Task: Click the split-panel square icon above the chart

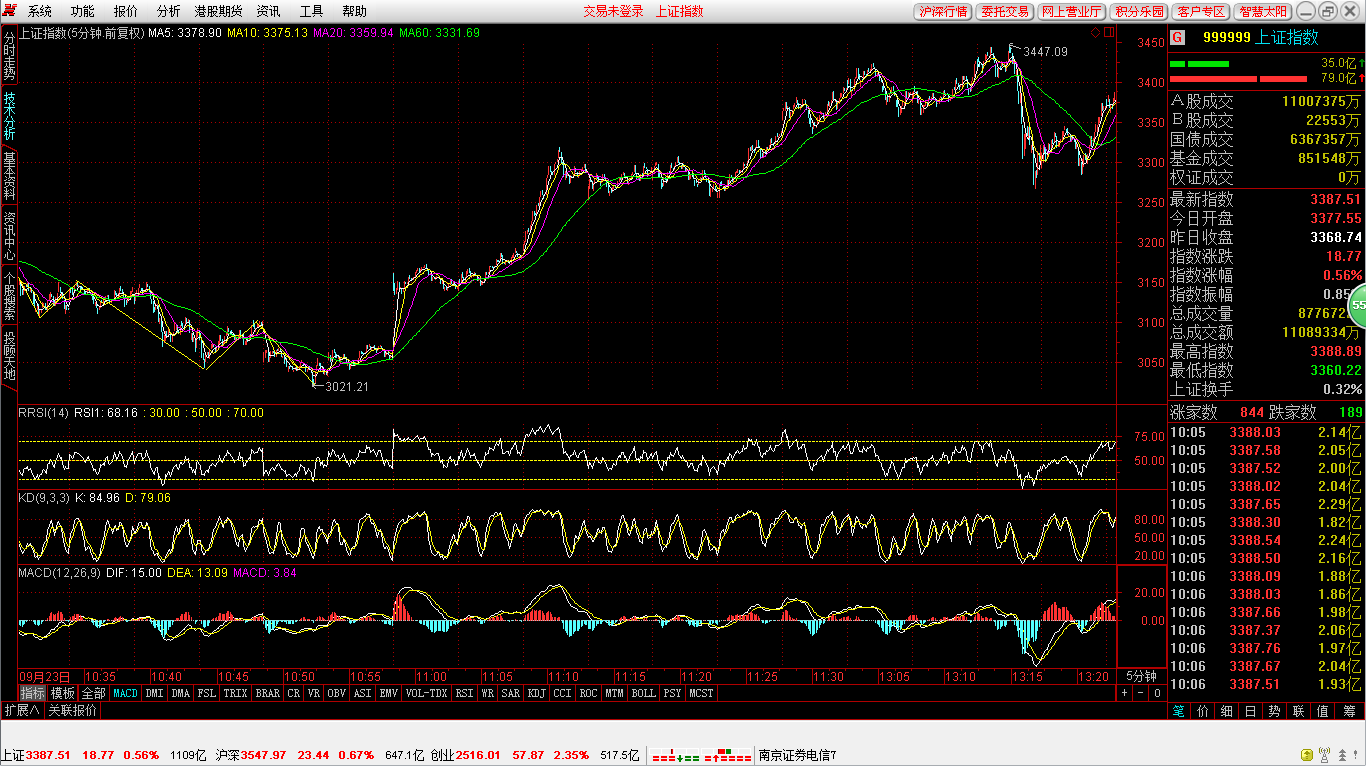Action: [1107, 33]
